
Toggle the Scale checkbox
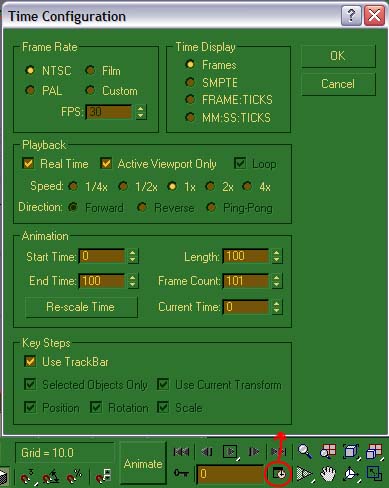pos(163,407)
